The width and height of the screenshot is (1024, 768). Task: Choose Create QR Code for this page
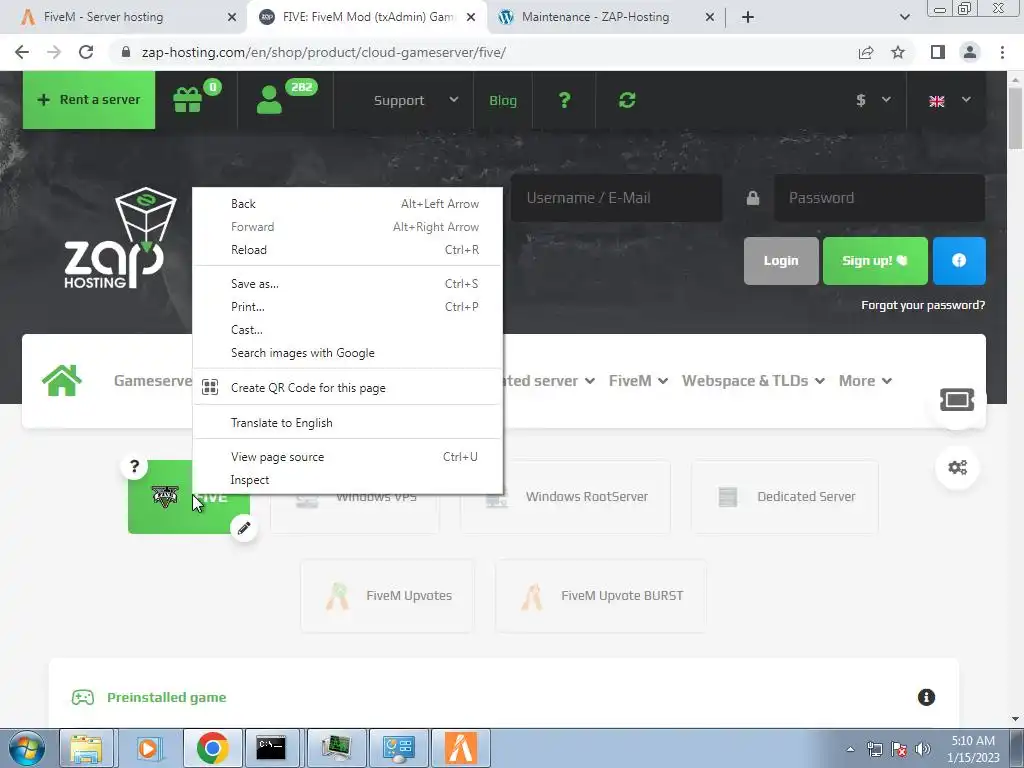[347, 387]
